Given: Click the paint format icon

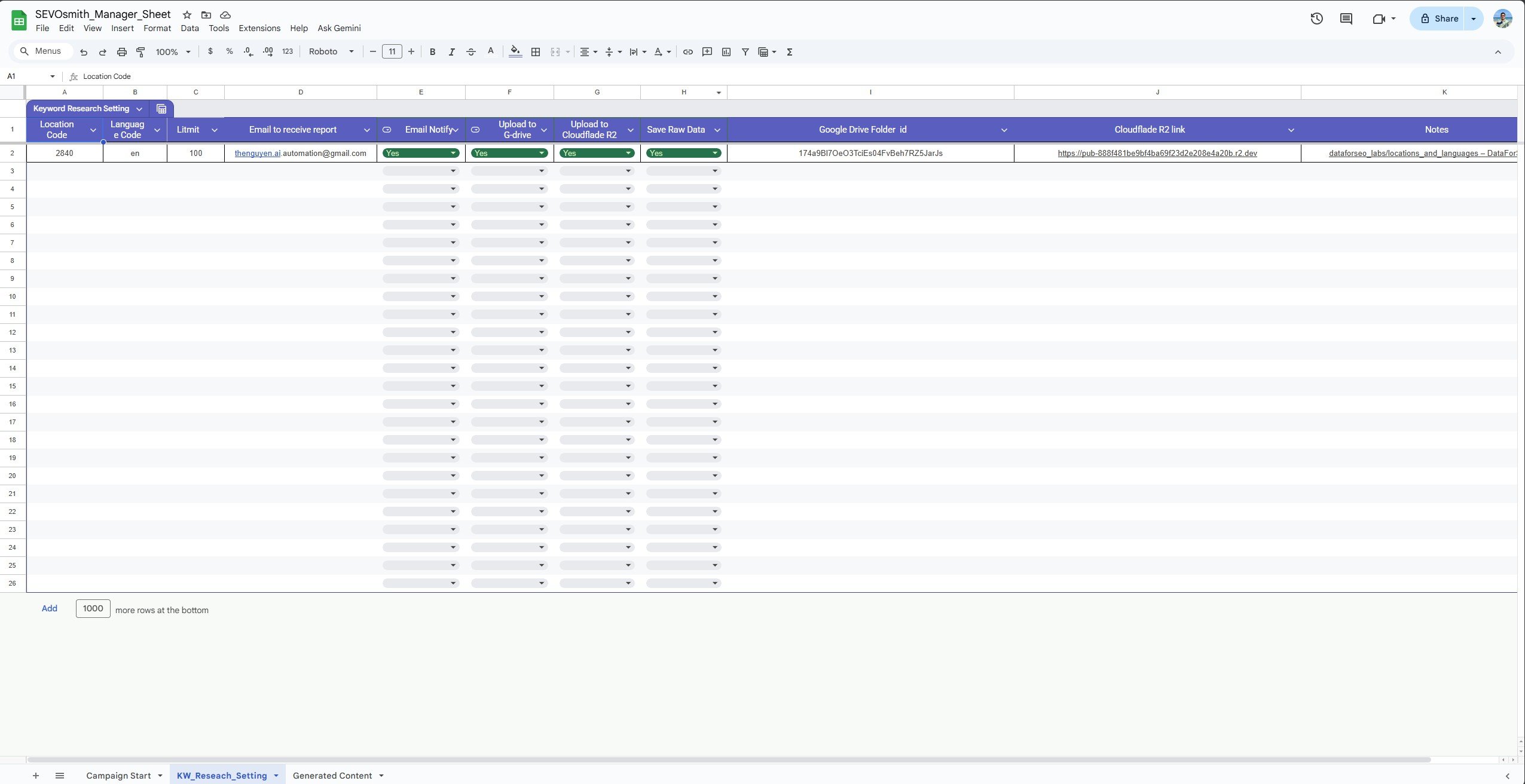Looking at the screenshot, I should click(141, 52).
